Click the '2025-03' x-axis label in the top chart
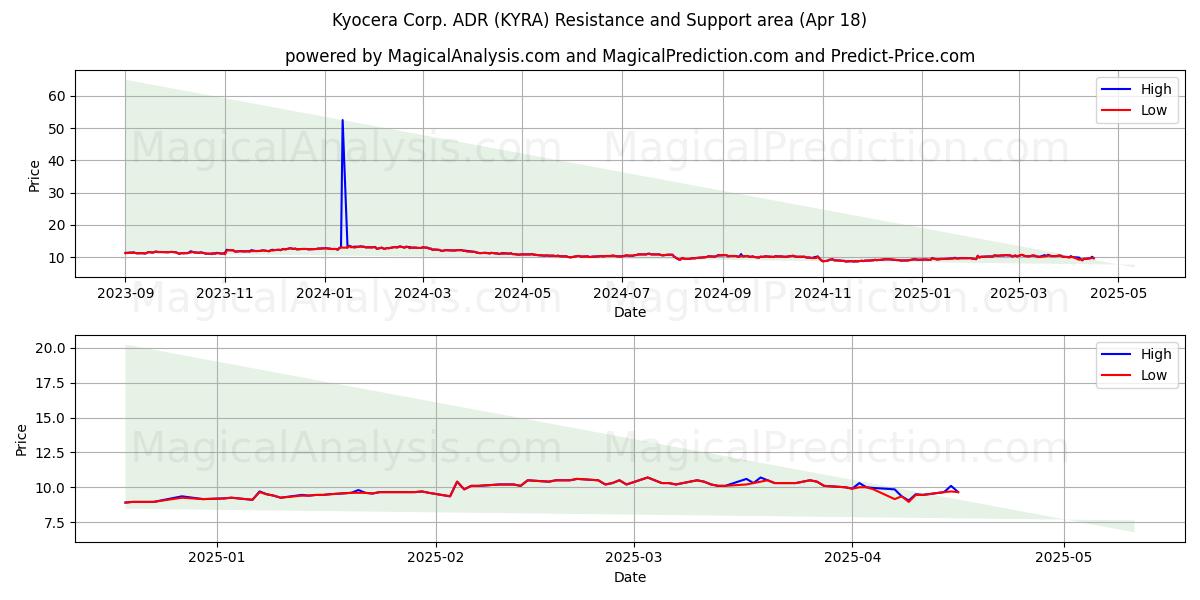This screenshot has width=1200, height=600. point(1018,293)
